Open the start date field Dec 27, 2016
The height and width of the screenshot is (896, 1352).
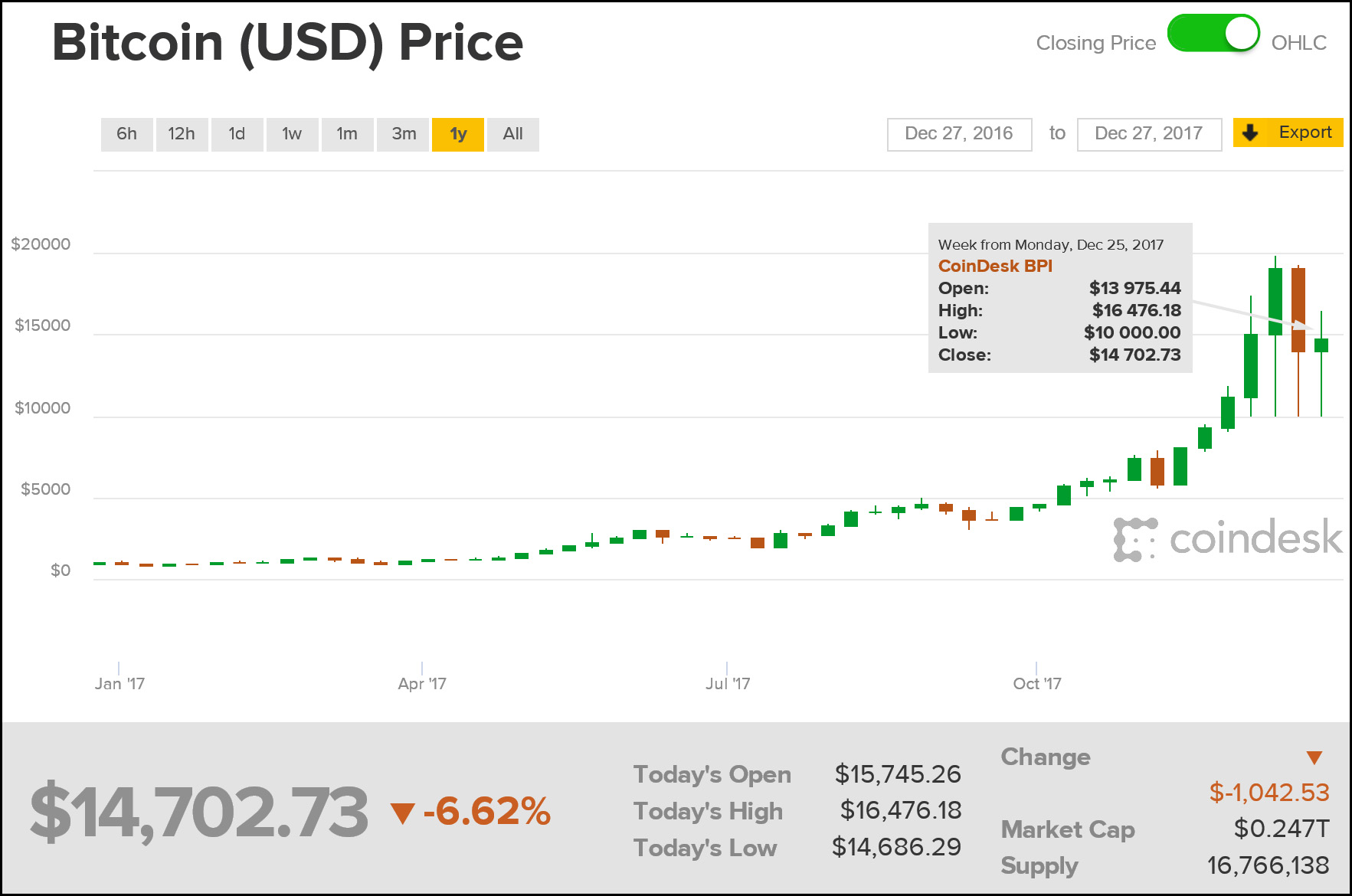pos(959,134)
